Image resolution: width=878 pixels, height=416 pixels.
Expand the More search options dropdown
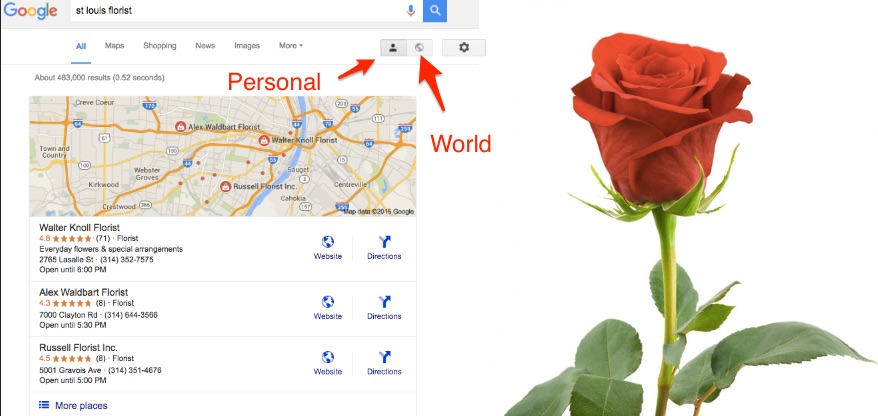pyautogui.click(x=291, y=46)
